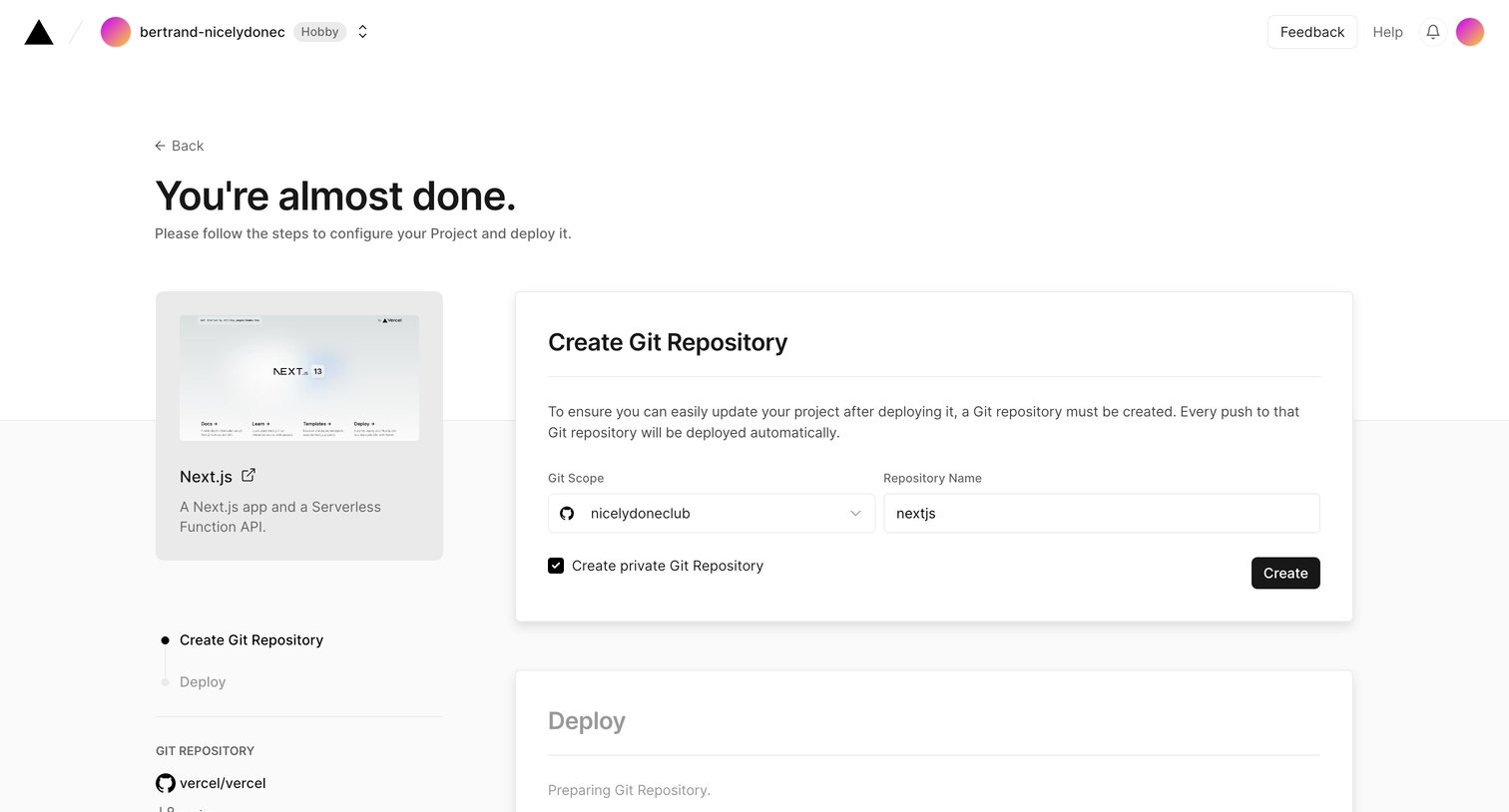The height and width of the screenshot is (812, 1509).
Task: Open notifications bell icon
Action: (1433, 32)
